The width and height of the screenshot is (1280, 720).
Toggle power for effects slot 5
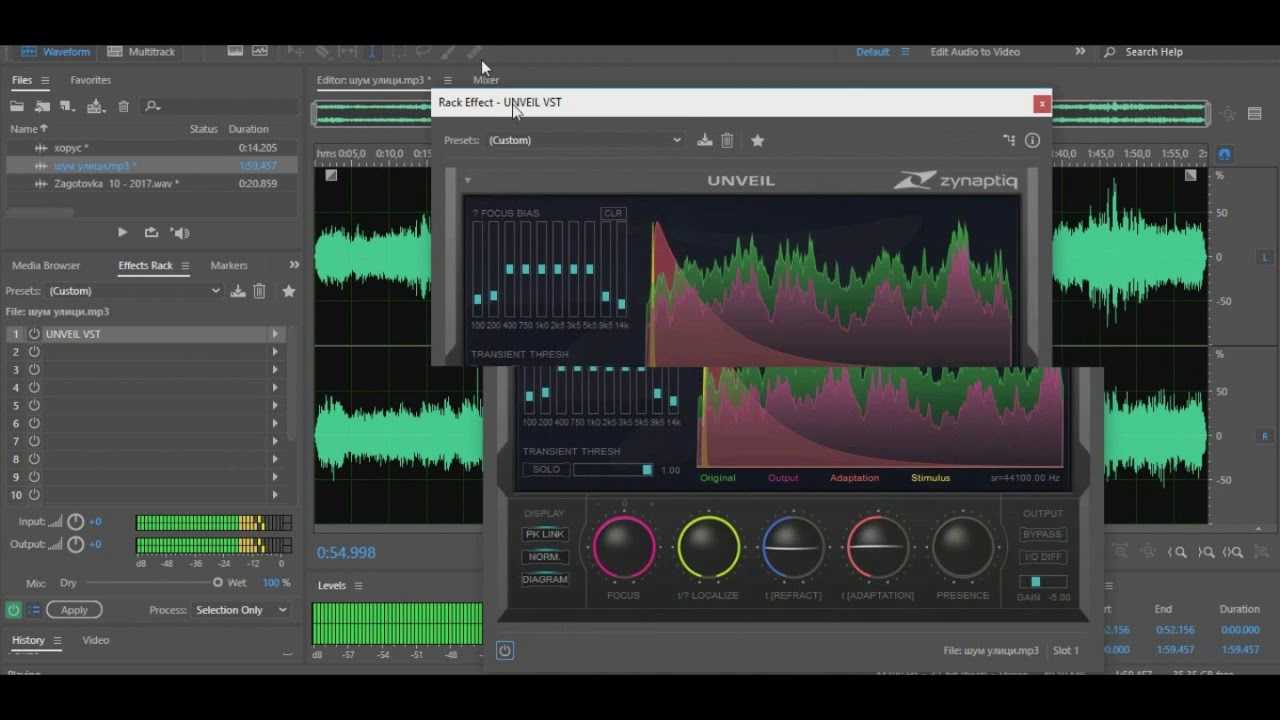[34, 405]
